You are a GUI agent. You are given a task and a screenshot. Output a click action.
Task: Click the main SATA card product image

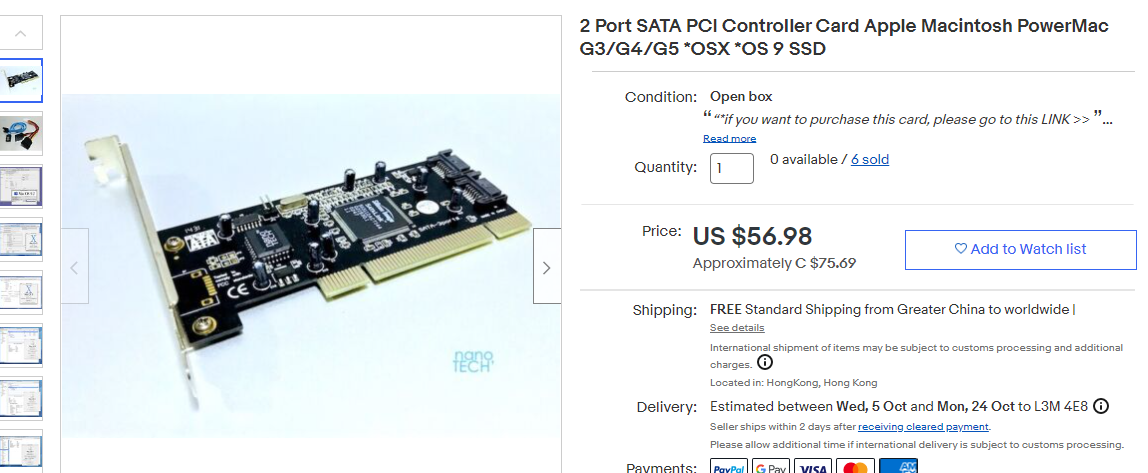click(311, 265)
